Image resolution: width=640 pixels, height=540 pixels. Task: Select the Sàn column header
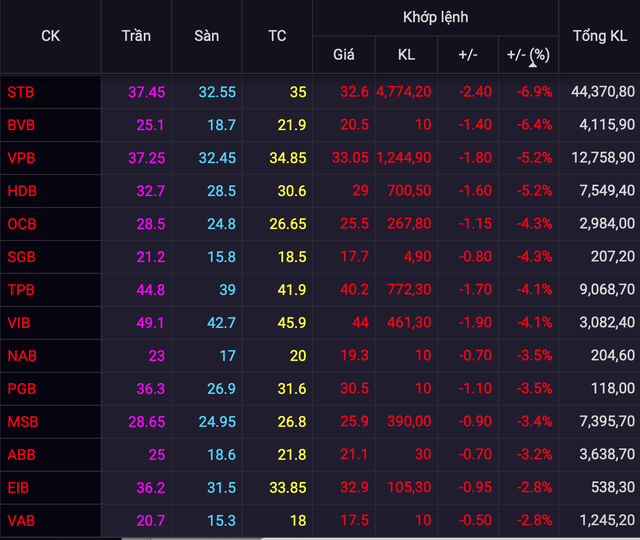pyautogui.click(x=207, y=36)
